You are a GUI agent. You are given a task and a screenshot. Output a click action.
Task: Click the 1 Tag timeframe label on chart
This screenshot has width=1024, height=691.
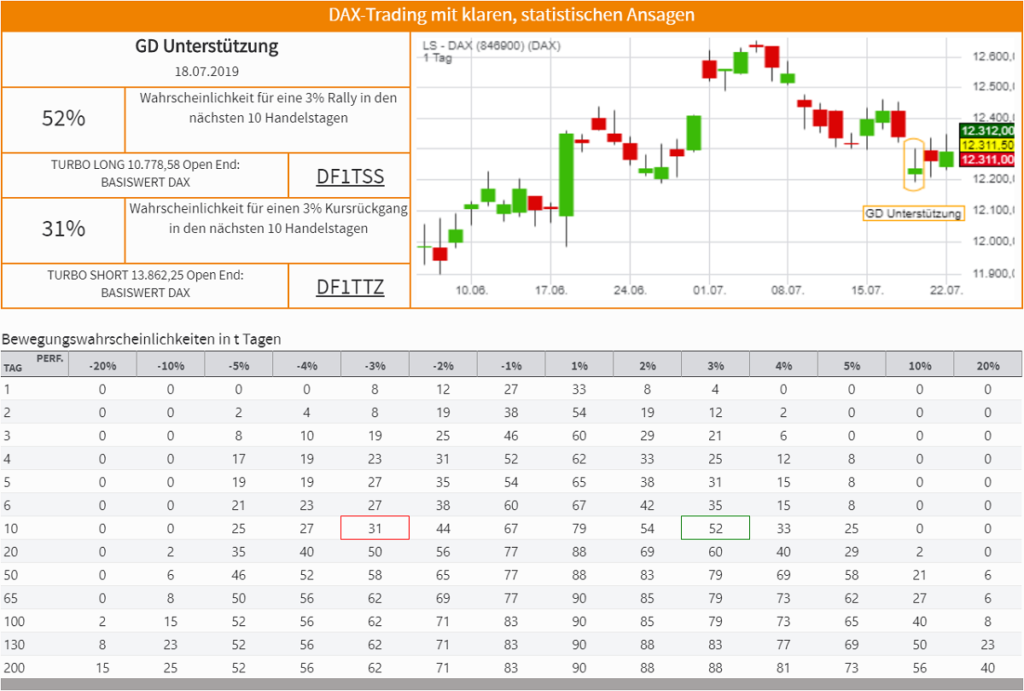pos(437,57)
